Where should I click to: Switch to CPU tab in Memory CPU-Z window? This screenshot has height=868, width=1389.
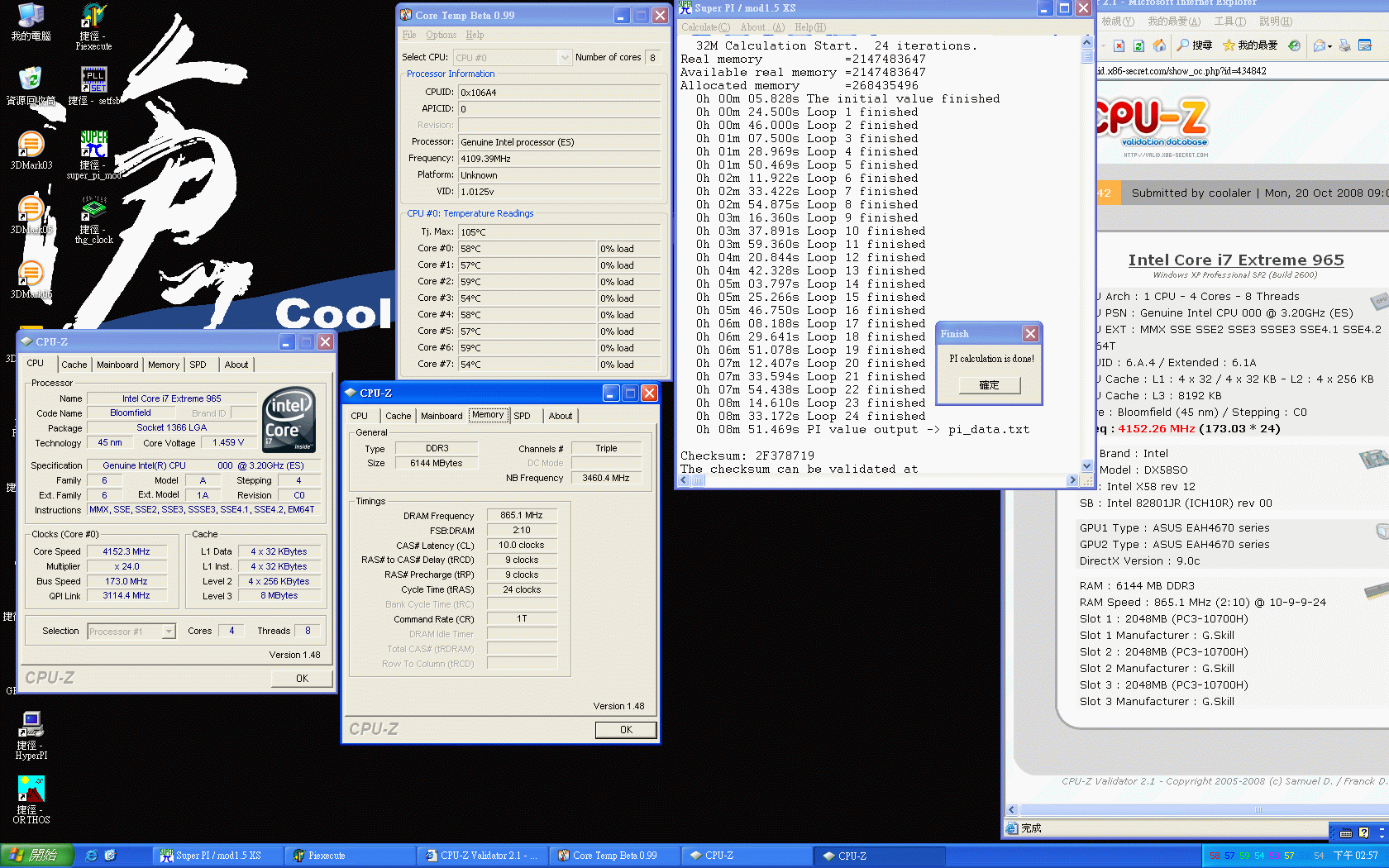click(x=360, y=416)
